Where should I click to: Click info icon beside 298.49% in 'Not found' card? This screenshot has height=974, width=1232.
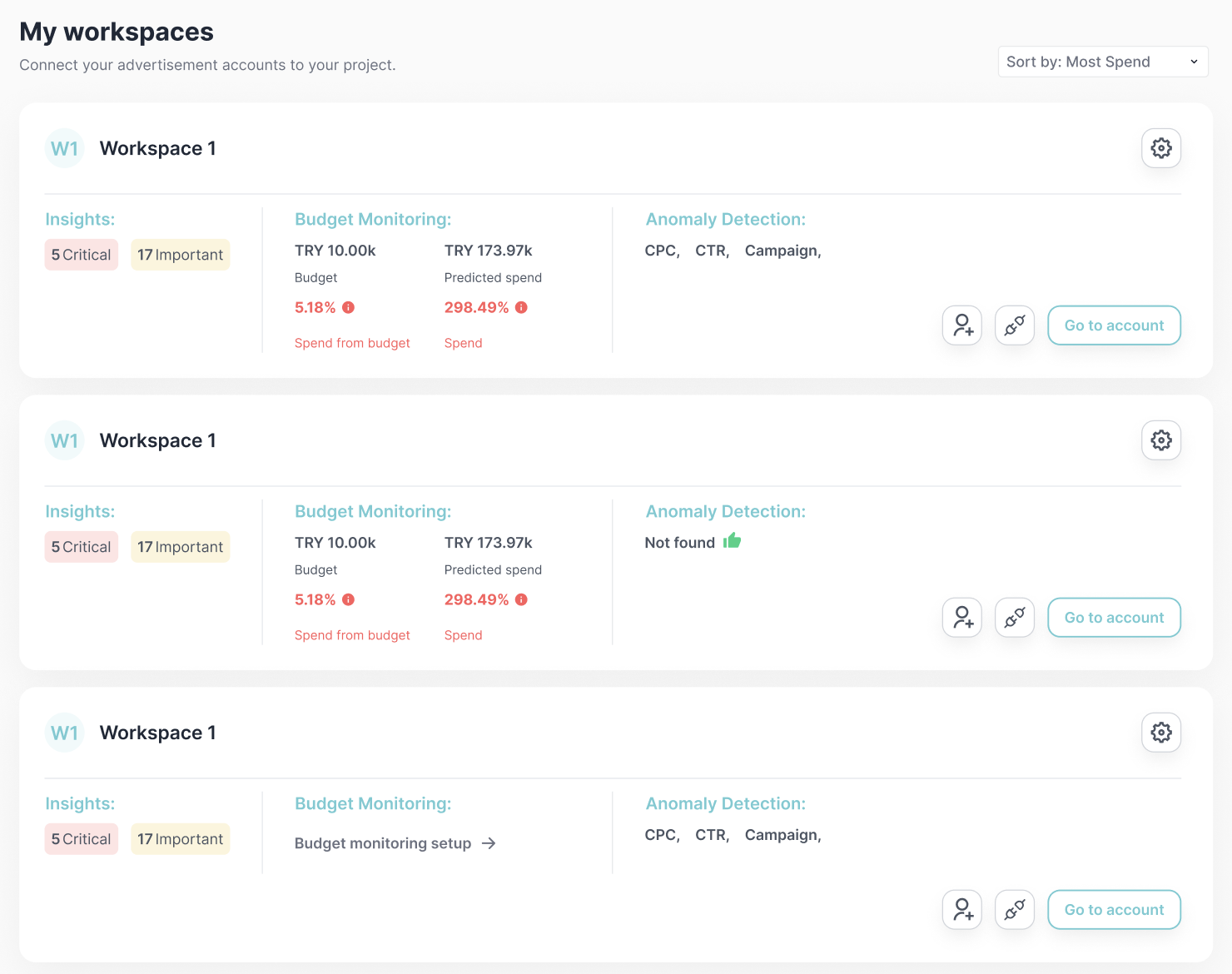pos(521,599)
